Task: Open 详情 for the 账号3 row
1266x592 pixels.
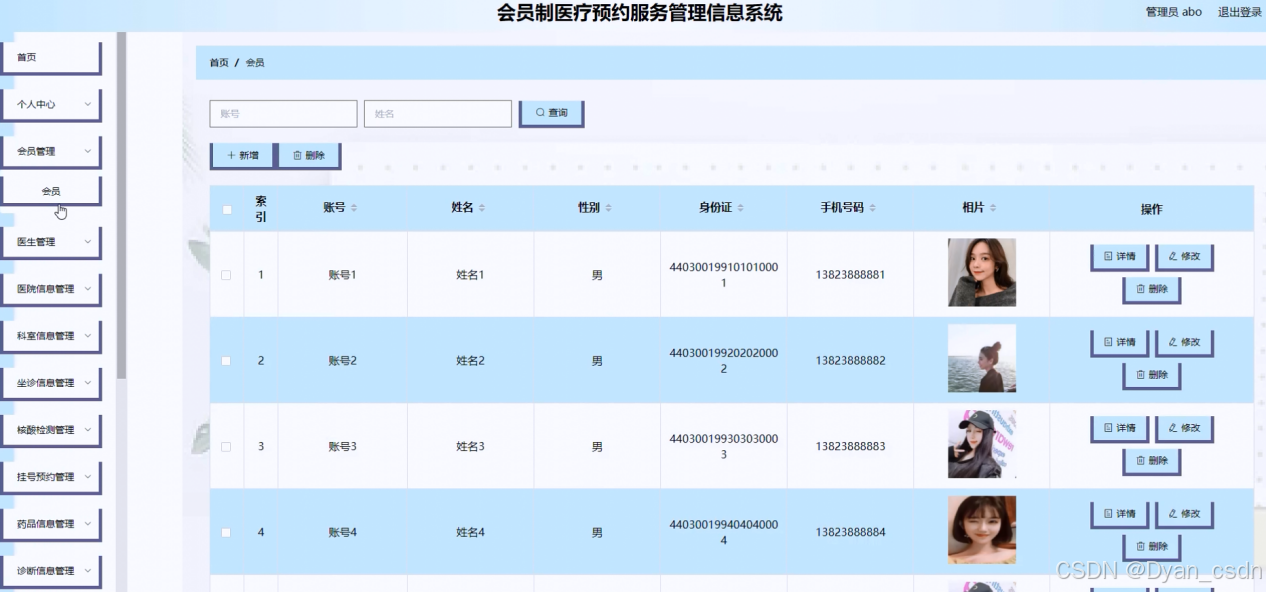Action: (x=1119, y=428)
